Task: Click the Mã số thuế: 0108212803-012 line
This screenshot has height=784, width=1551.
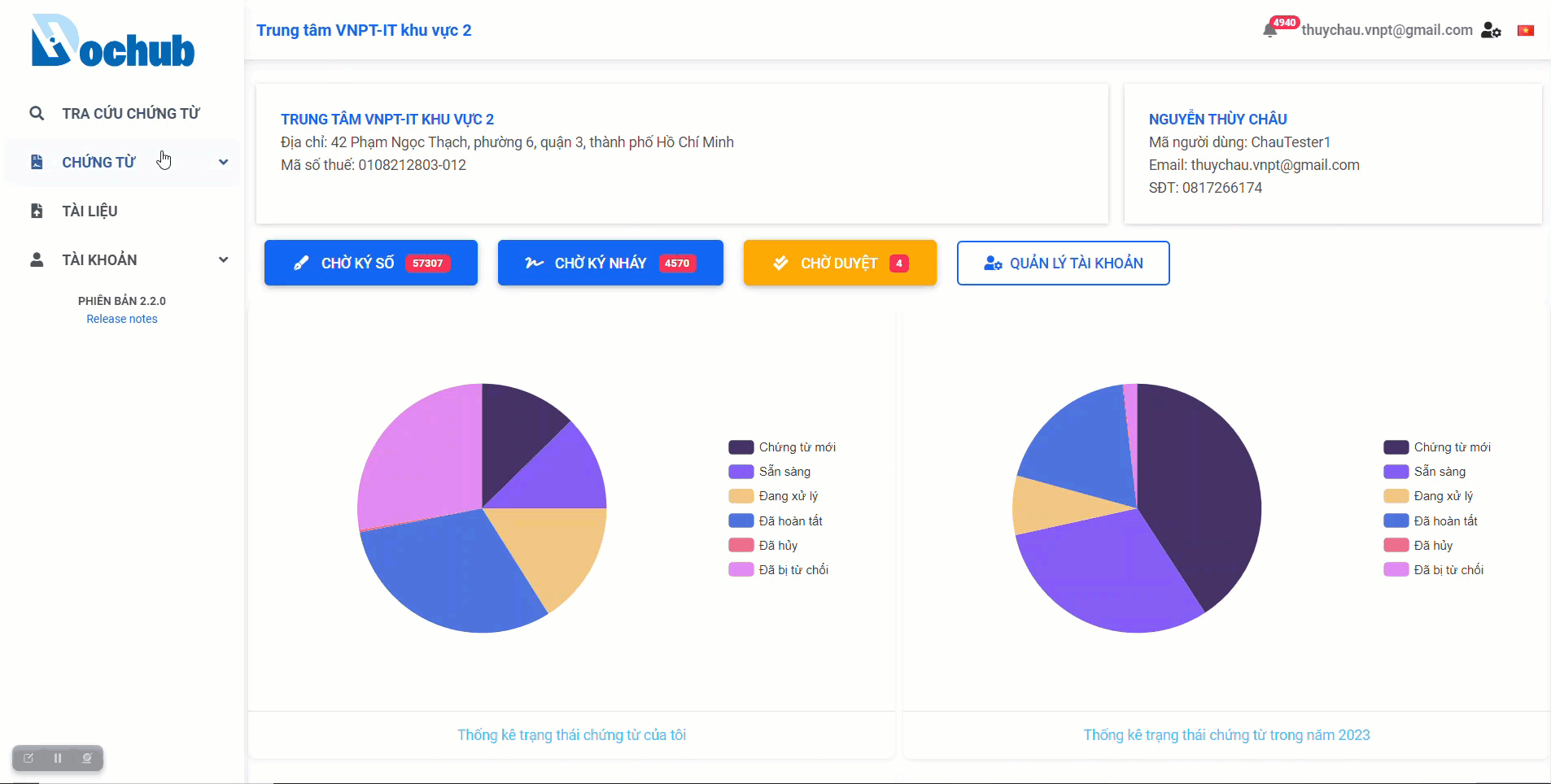Action: 374,165
